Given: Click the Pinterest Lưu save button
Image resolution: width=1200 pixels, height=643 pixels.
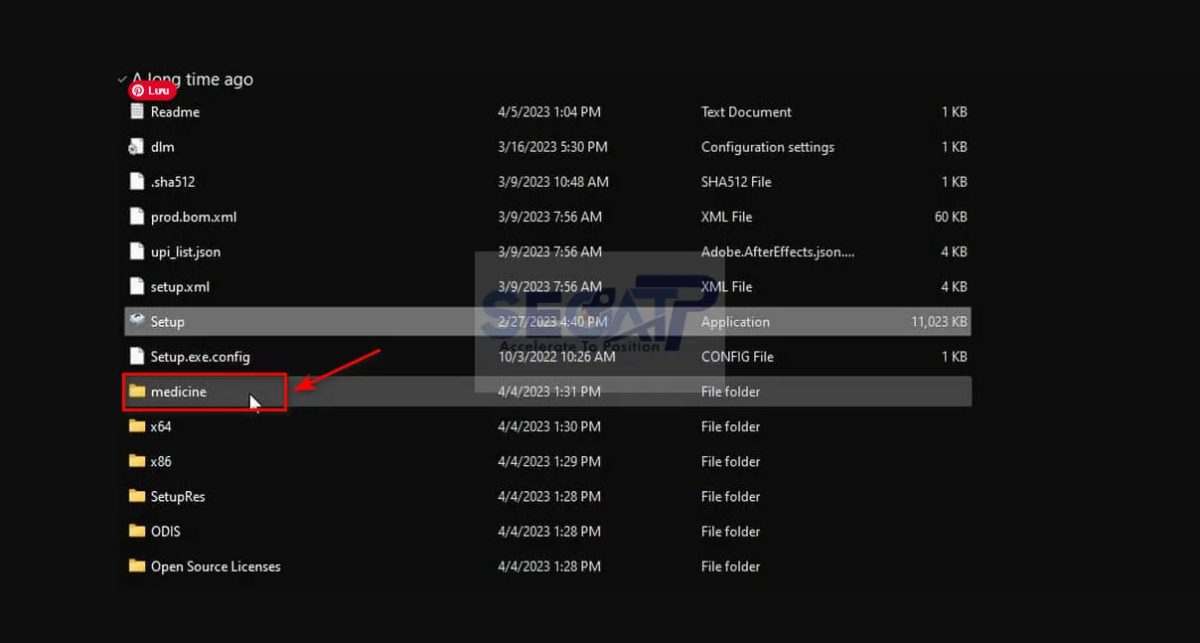Looking at the screenshot, I should [152, 90].
